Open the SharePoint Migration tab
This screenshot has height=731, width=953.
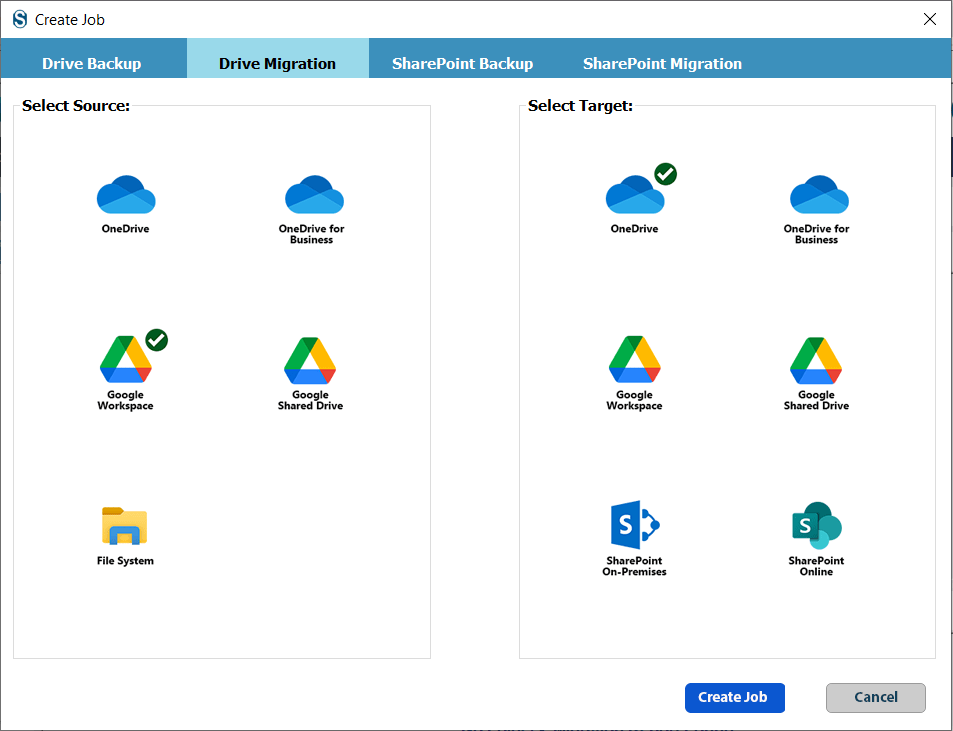[662, 63]
